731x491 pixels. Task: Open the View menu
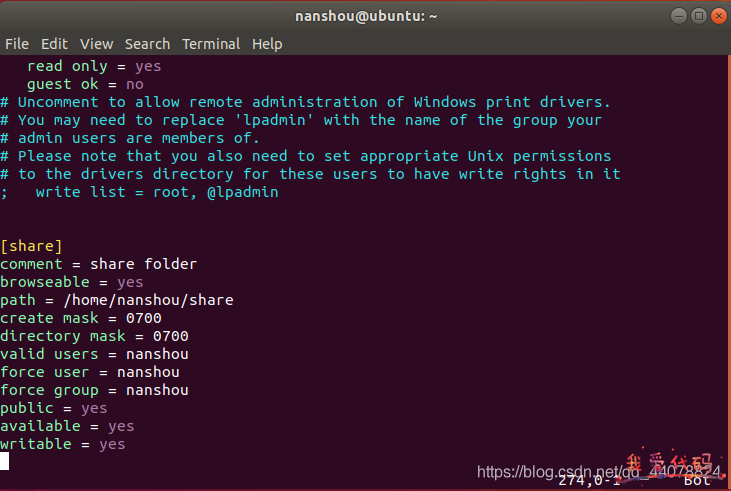(x=97, y=44)
